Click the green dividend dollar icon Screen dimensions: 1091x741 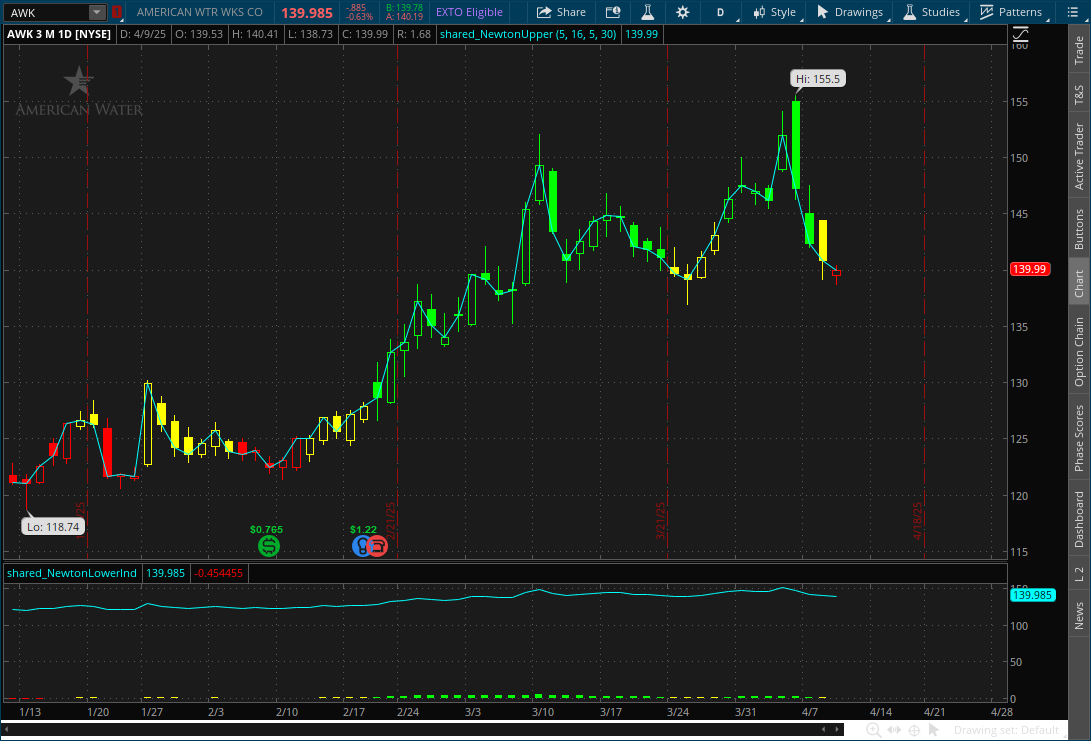coord(268,546)
